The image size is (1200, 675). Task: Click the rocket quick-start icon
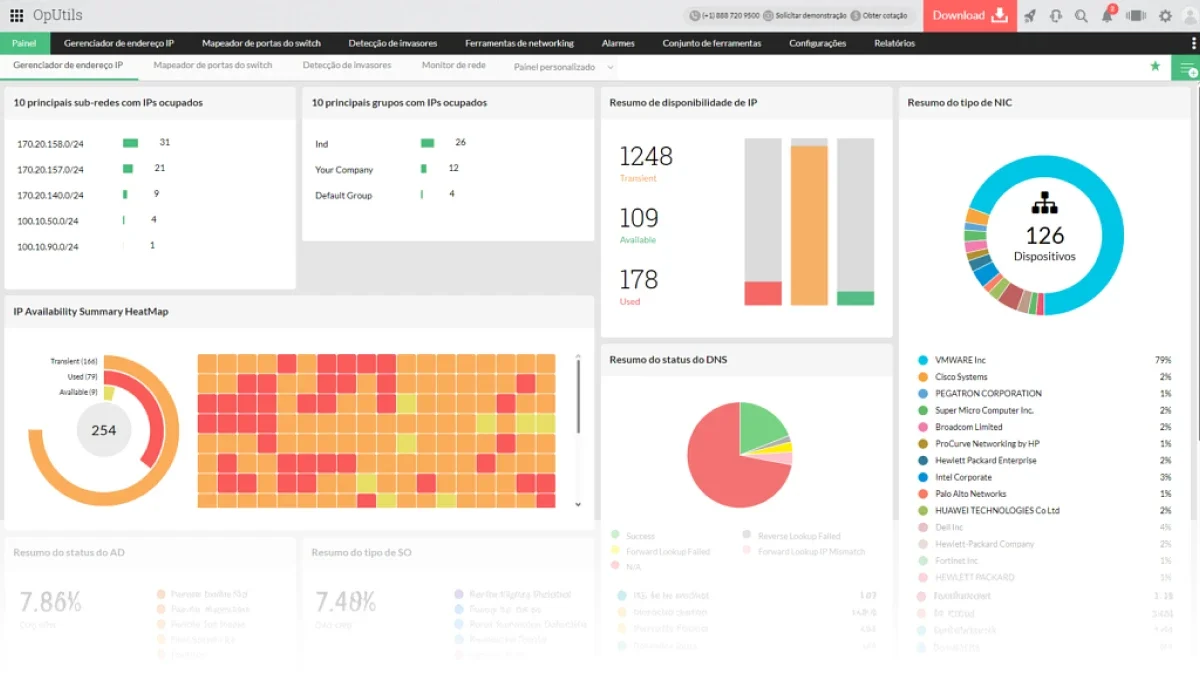tap(1030, 16)
